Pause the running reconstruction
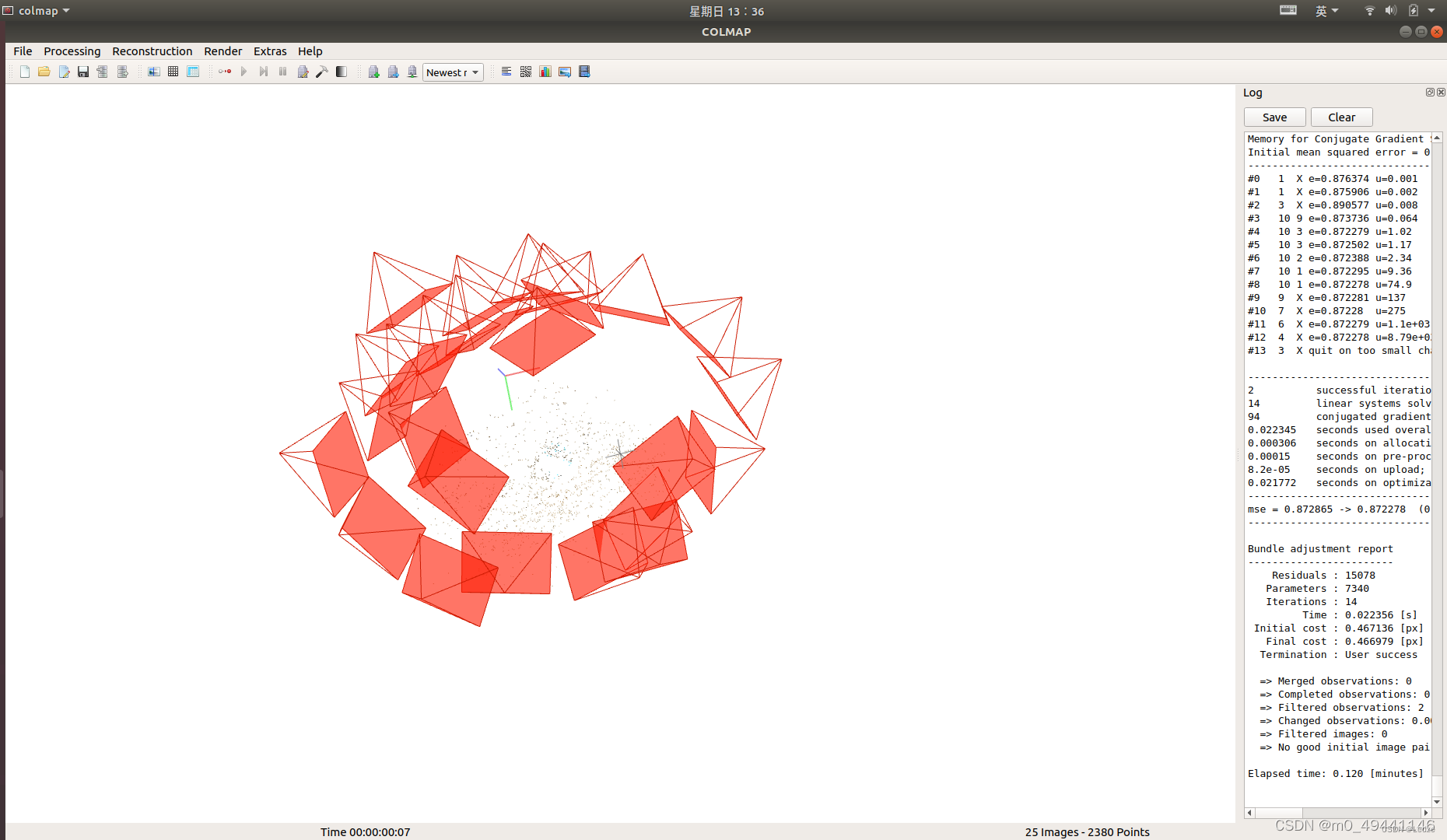 pos(282,72)
